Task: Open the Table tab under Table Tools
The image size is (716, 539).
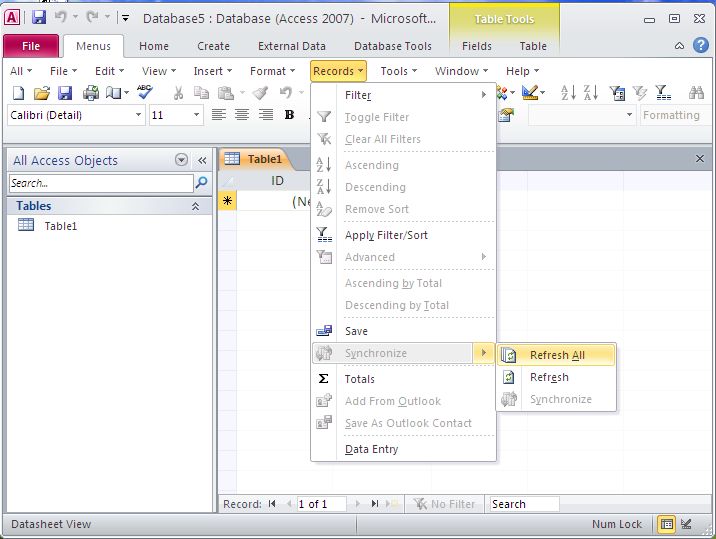Action: (533, 46)
